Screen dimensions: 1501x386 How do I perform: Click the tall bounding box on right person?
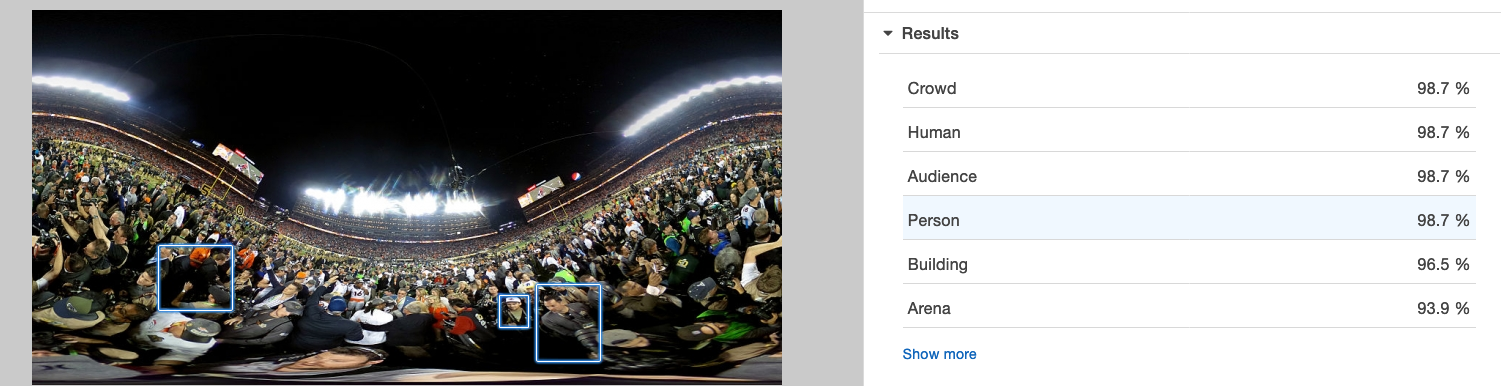click(568, 323)
